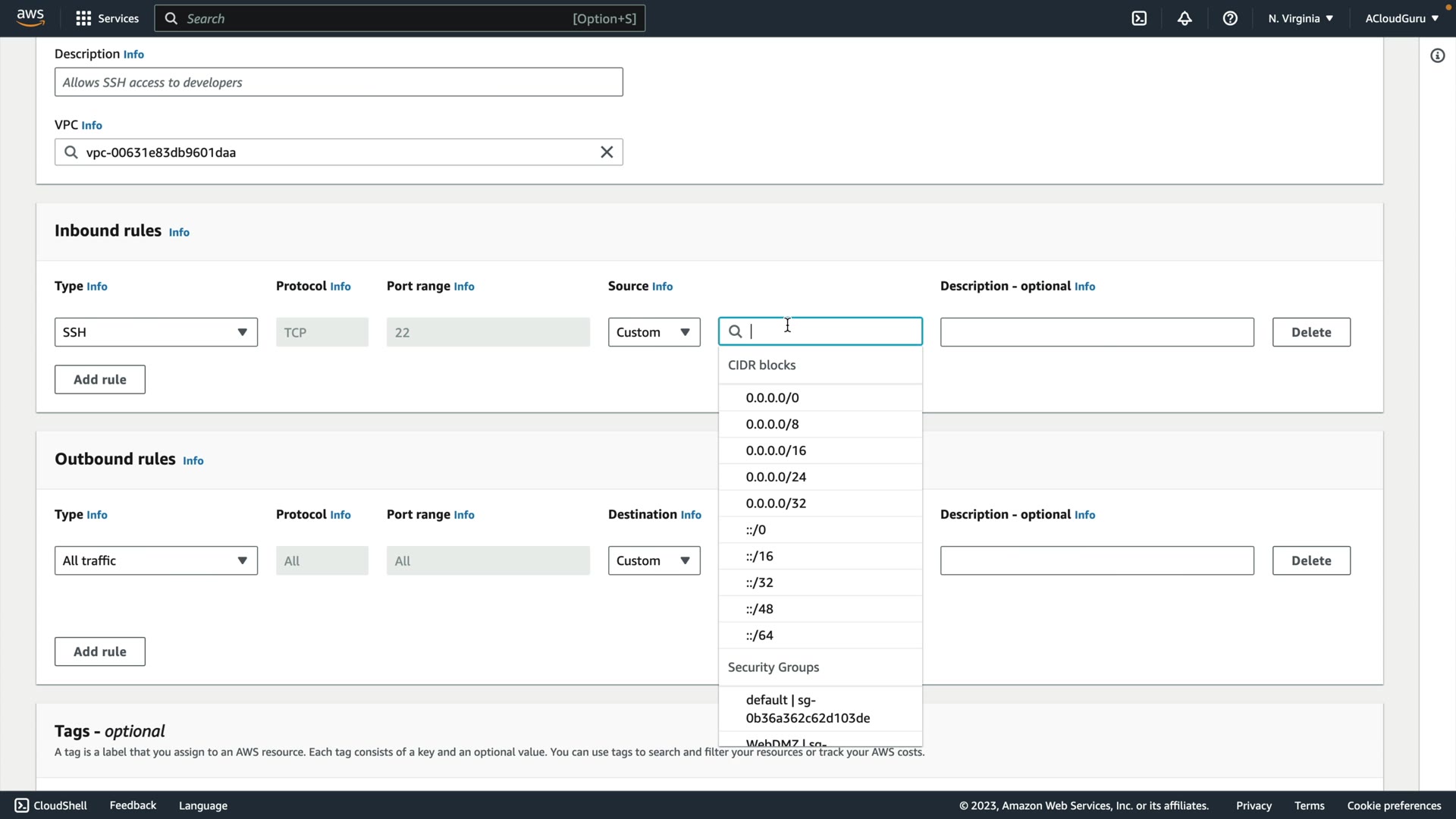Open the Services grid menu

(107, 18)
